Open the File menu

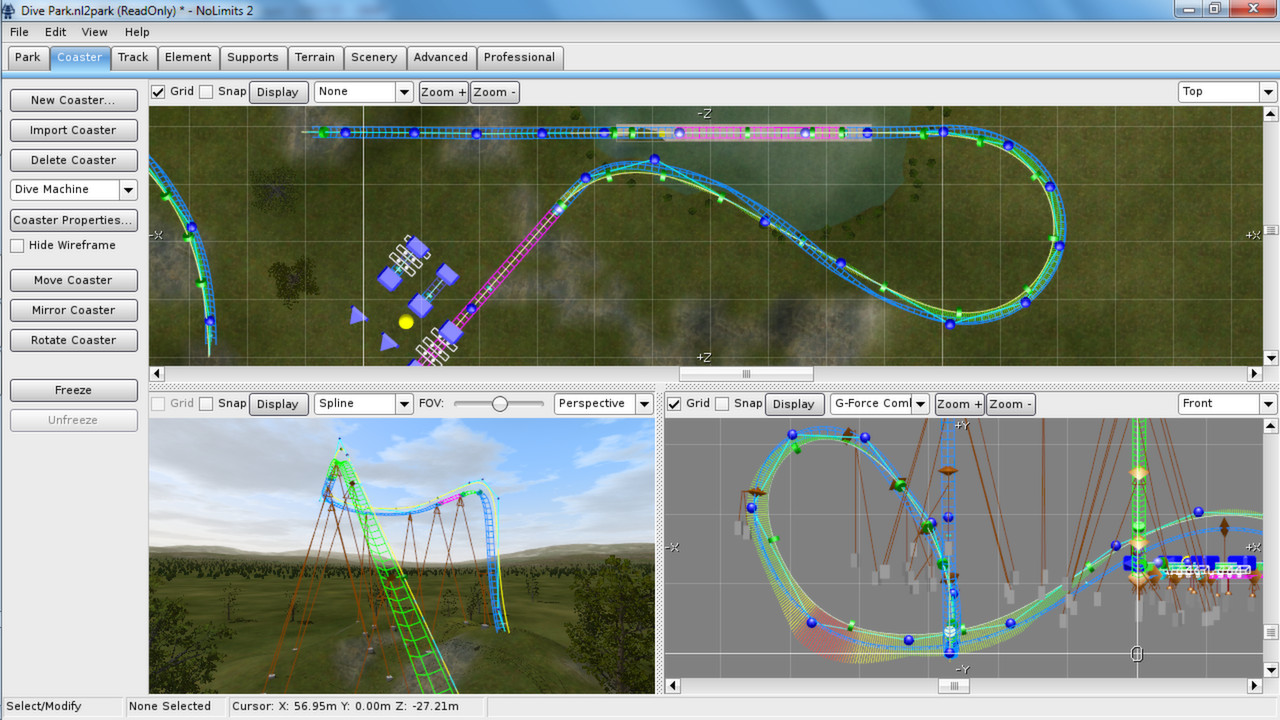coord(18,32)
